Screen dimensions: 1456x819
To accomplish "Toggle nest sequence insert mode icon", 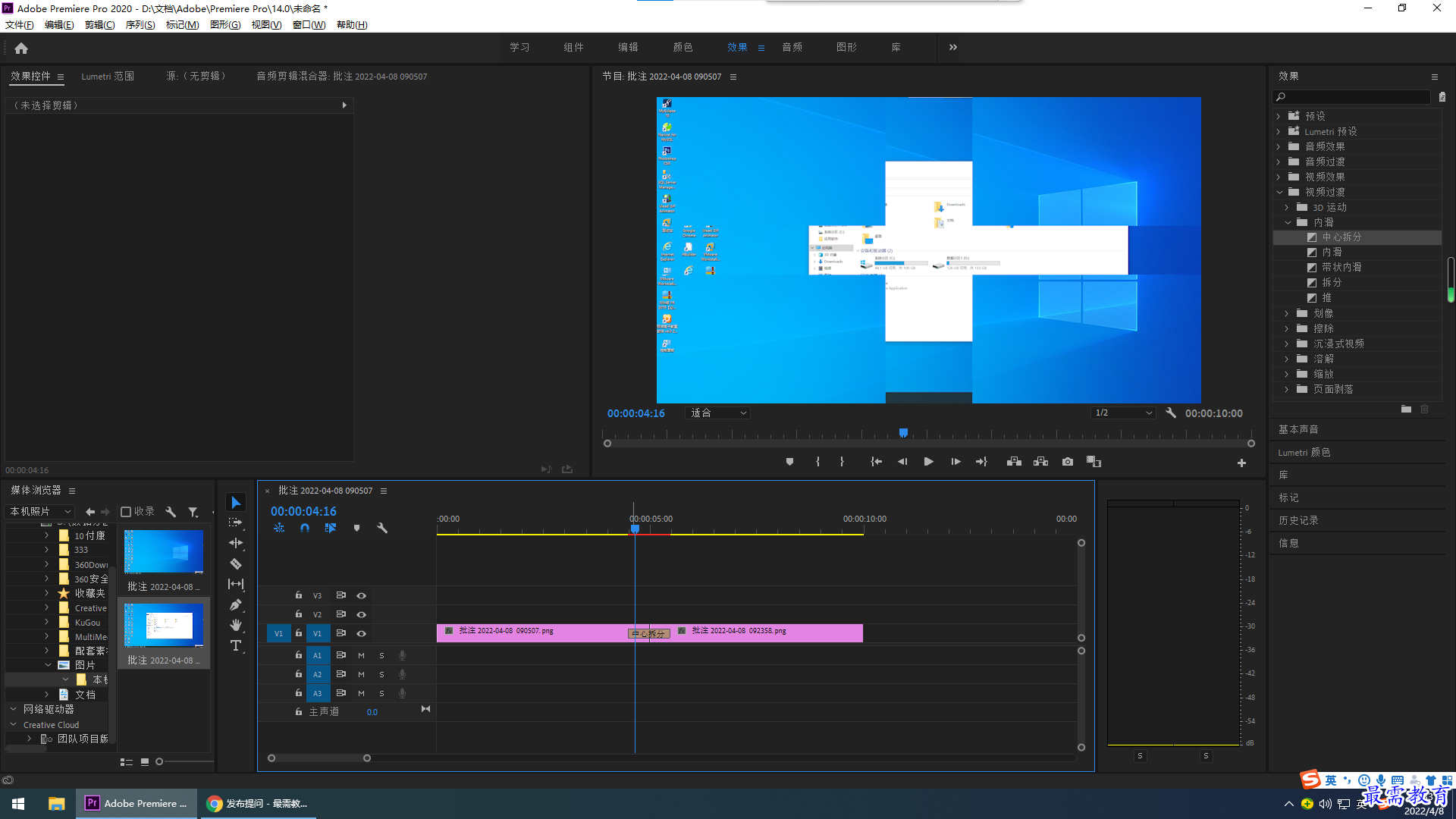I will pos(279,528).
